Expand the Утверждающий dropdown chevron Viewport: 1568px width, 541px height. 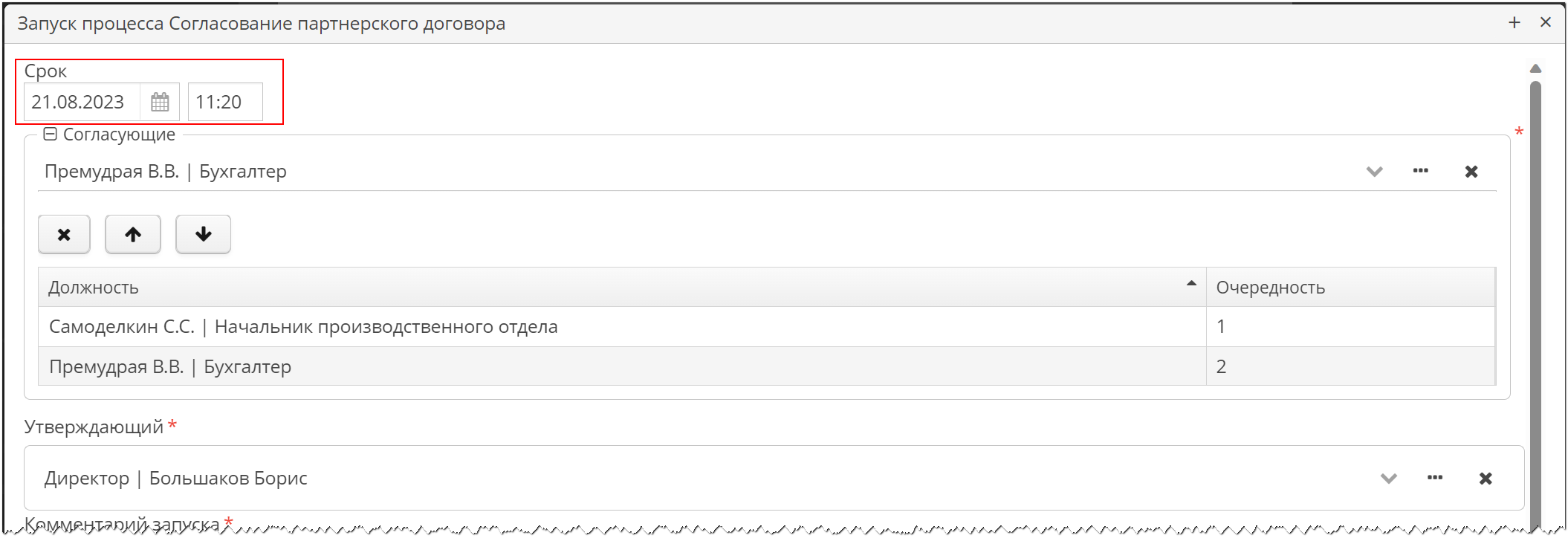coord(1389,479)
